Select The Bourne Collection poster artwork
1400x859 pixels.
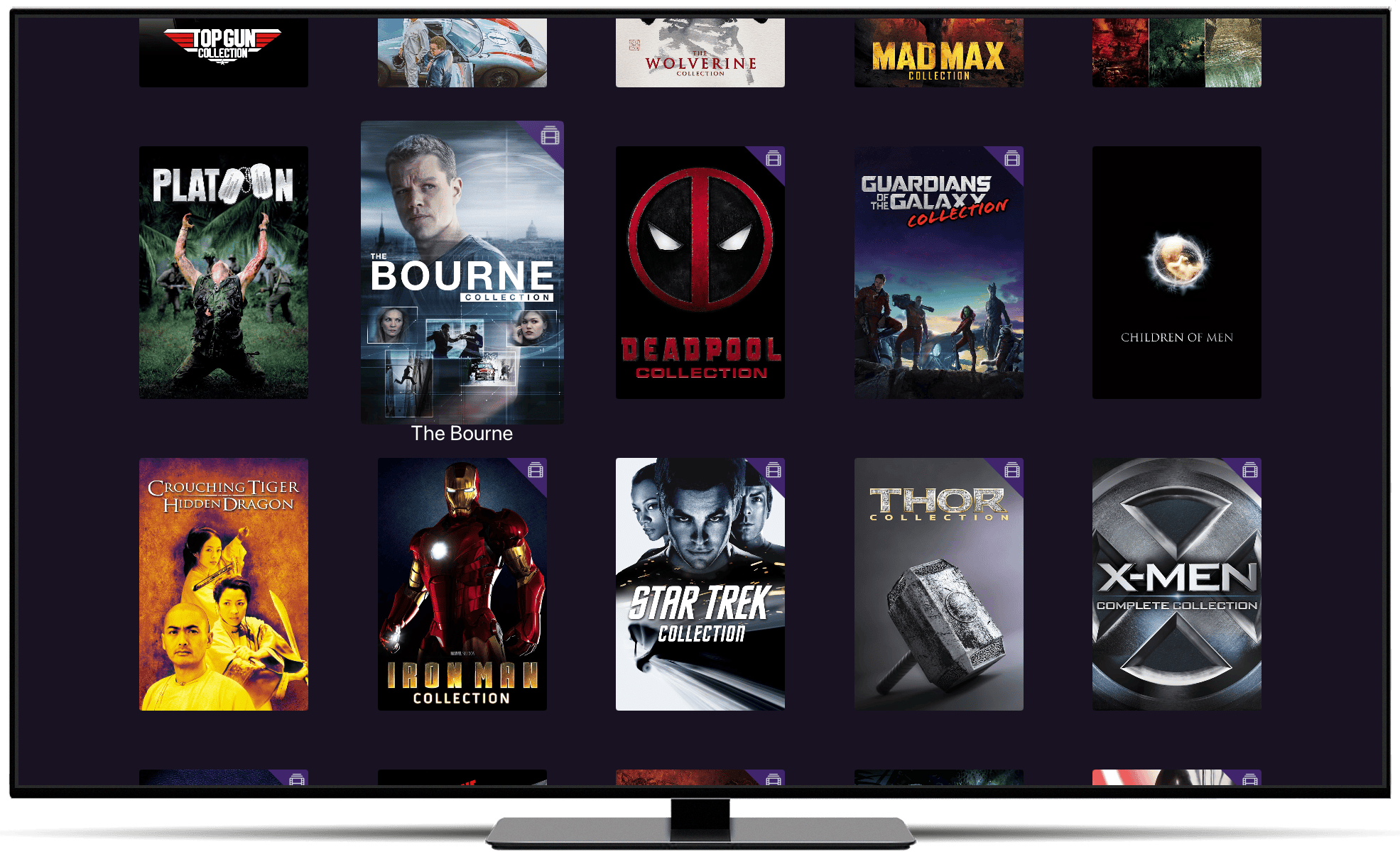click(462, 272)
